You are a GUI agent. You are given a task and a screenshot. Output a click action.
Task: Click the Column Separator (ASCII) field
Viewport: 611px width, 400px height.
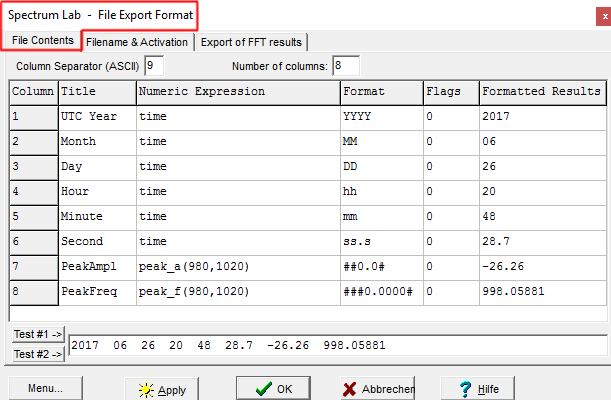click(154, 66)
